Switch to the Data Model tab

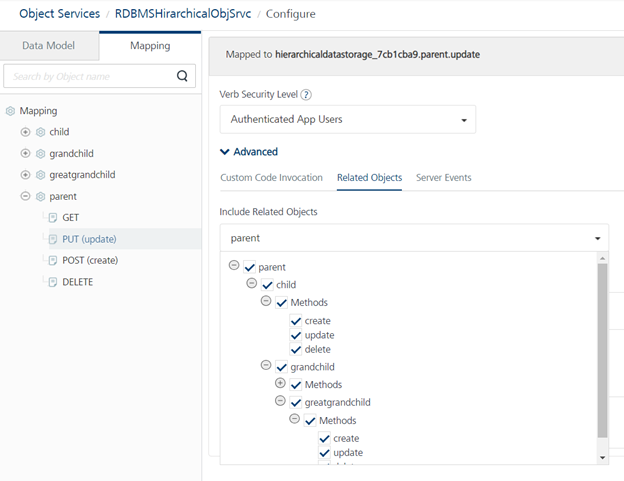[48, 46]
